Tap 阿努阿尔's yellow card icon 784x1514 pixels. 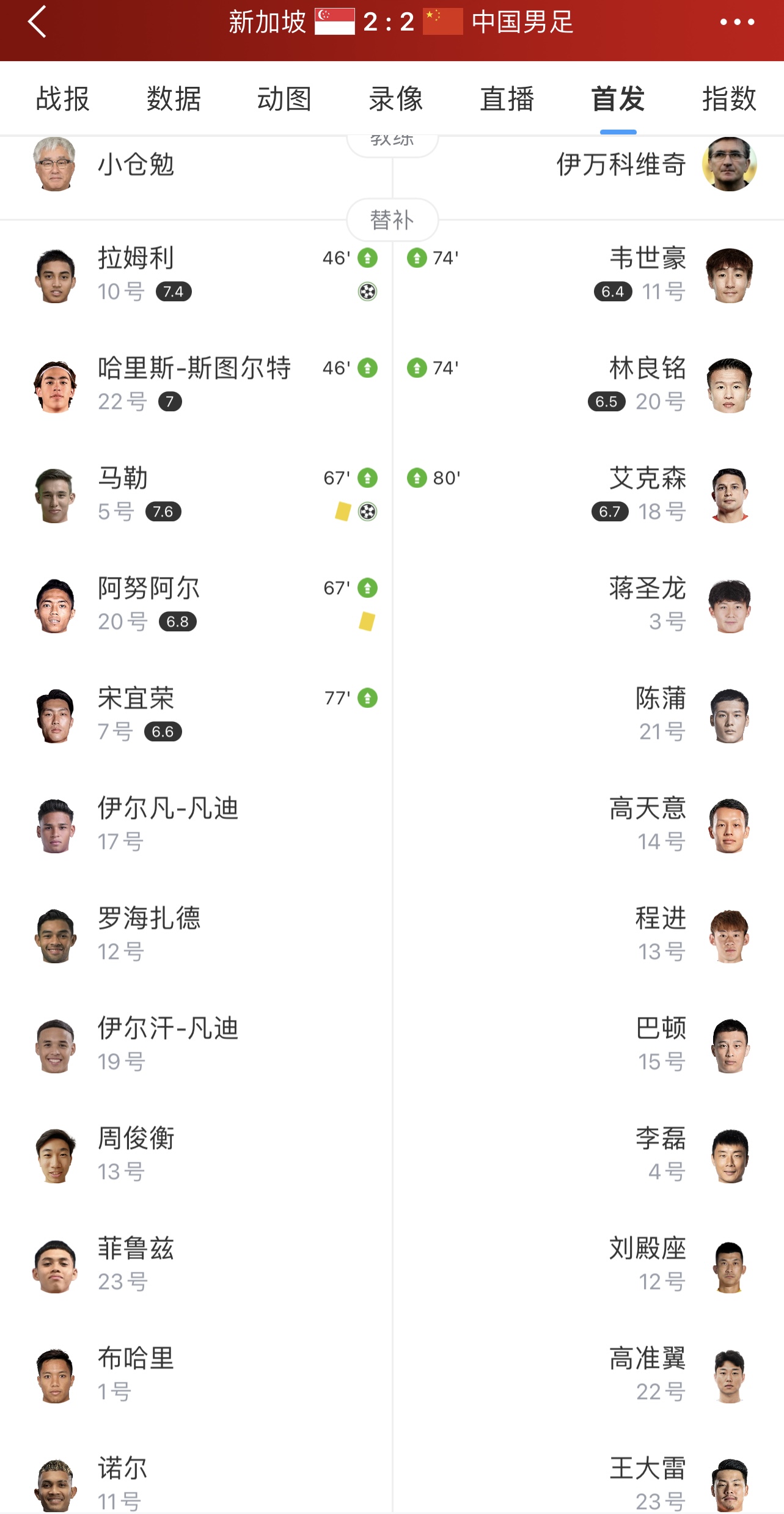[x=367, y=622]
